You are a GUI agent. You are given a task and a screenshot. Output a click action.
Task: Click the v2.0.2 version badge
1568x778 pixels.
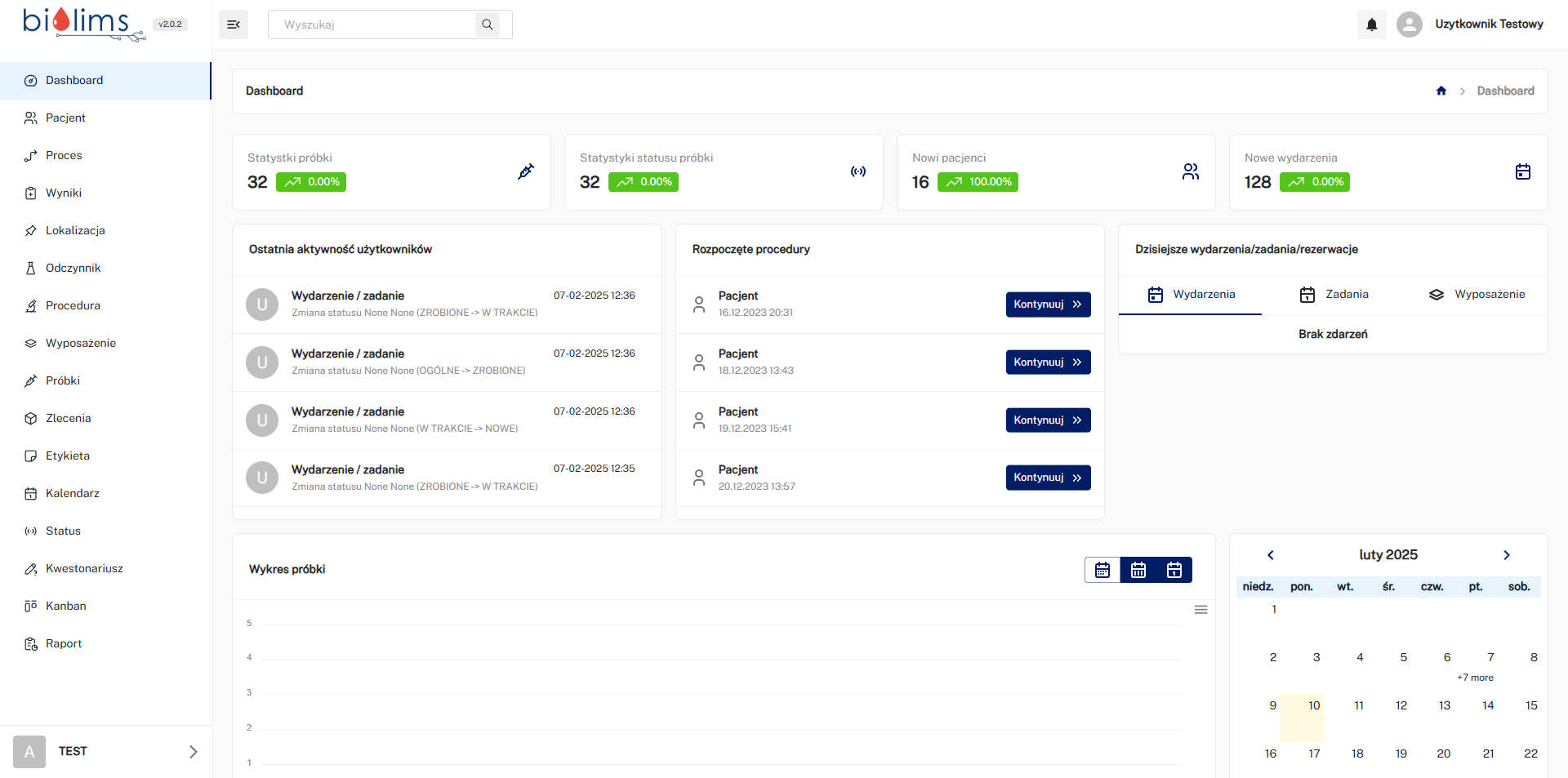[171, 24]
